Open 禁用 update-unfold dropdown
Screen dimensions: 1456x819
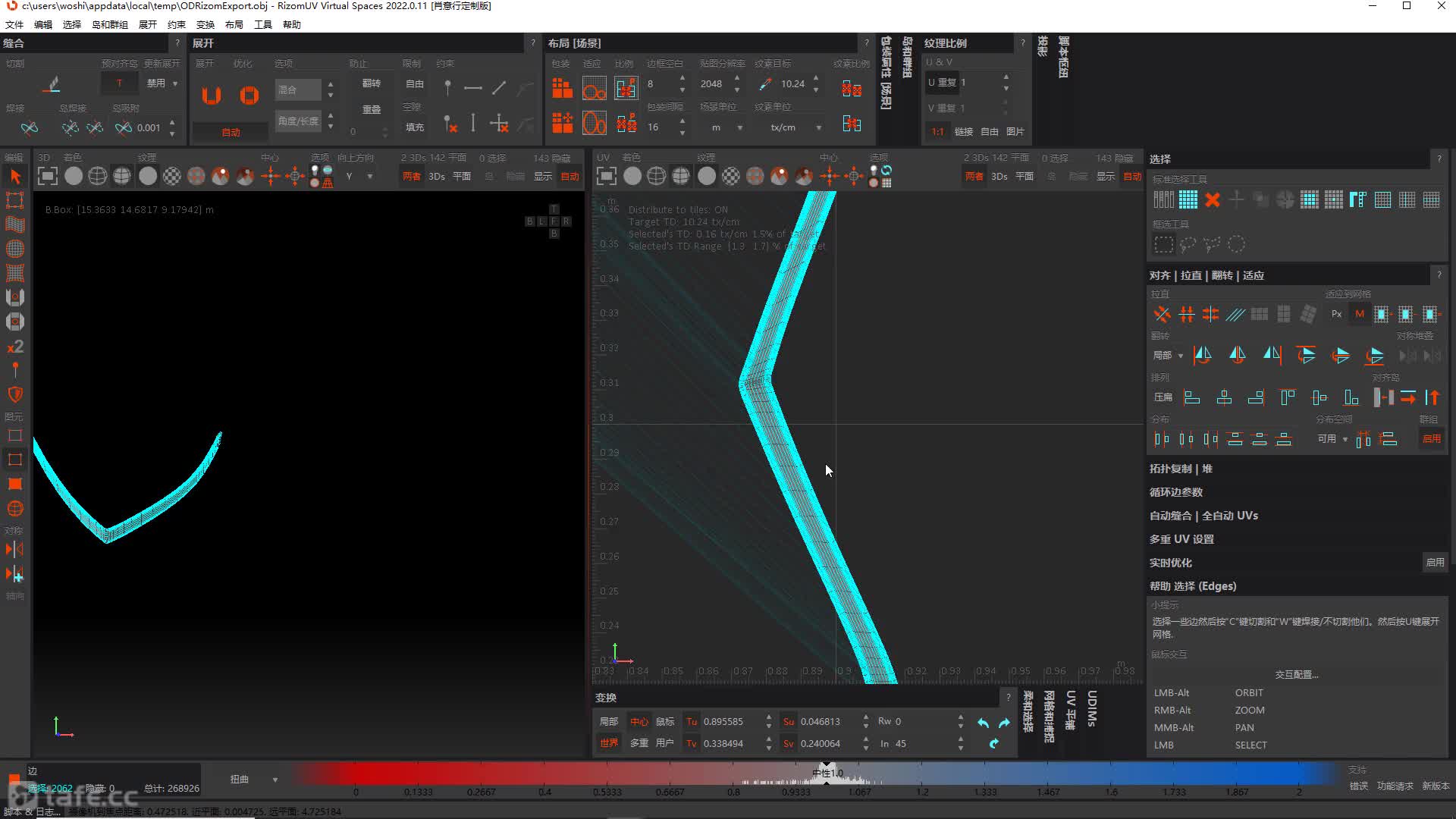(x=162, y=83)
